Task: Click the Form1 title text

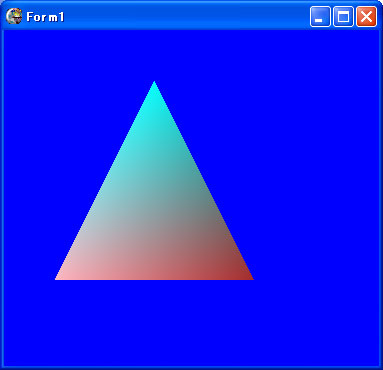Action: pos(45,17)
